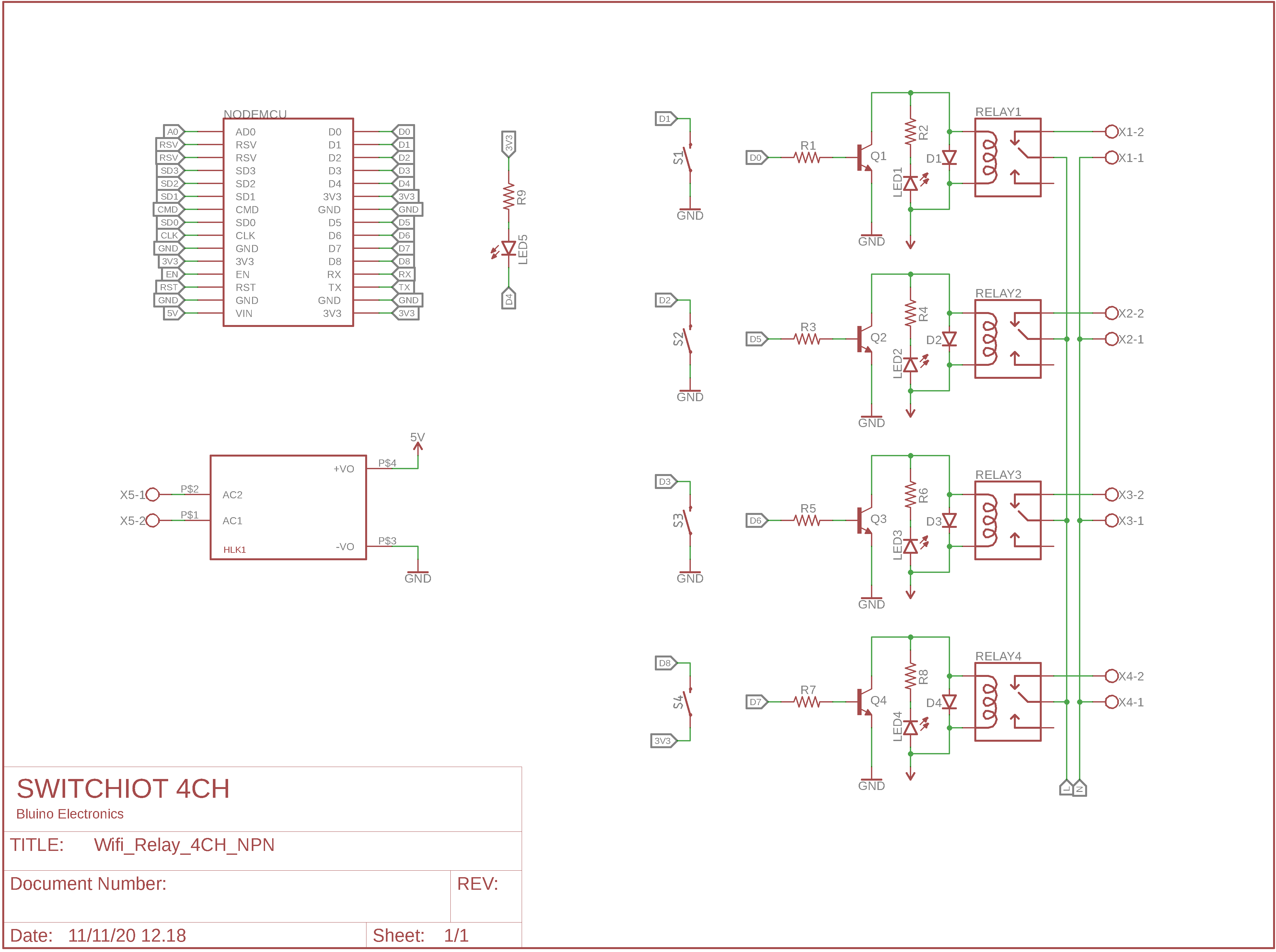Click the date 11/11/20 12.18 text
The width and height of the screenshot is (1276, 952).
127,935
